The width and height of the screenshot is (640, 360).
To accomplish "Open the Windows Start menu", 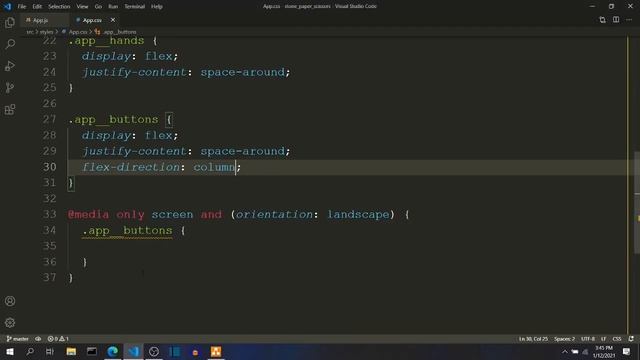I will [x=10, y=351].
